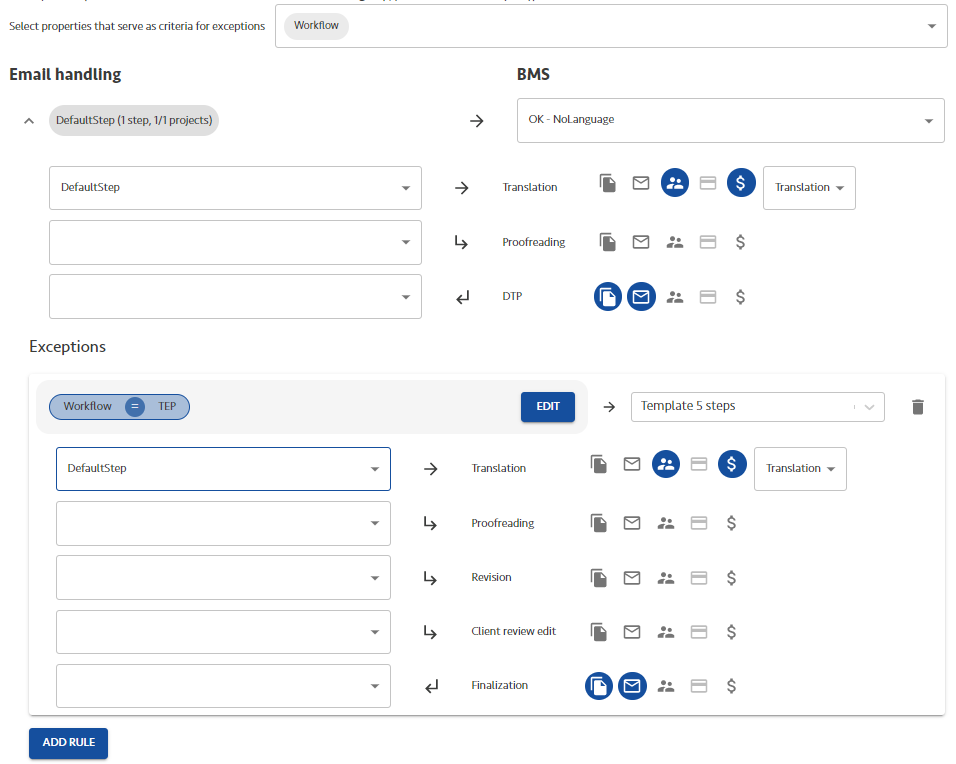Open the empty step dropdown beside DTP
This screenshot has width=956, height=764.
pos(235,297)
